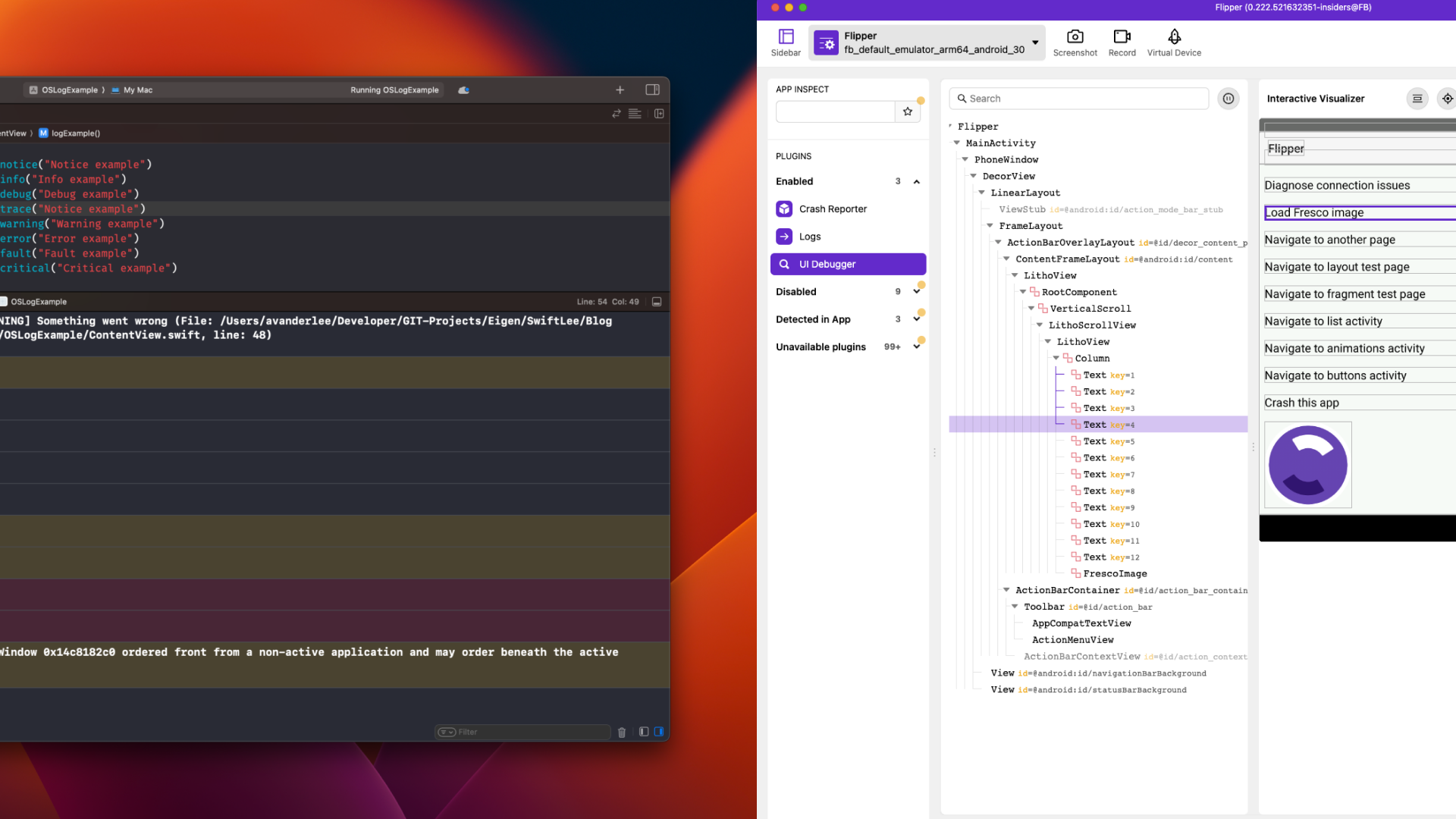Click the star favorite icon in App Inspect
This screenshot has width=1456, height=819.
907,111
